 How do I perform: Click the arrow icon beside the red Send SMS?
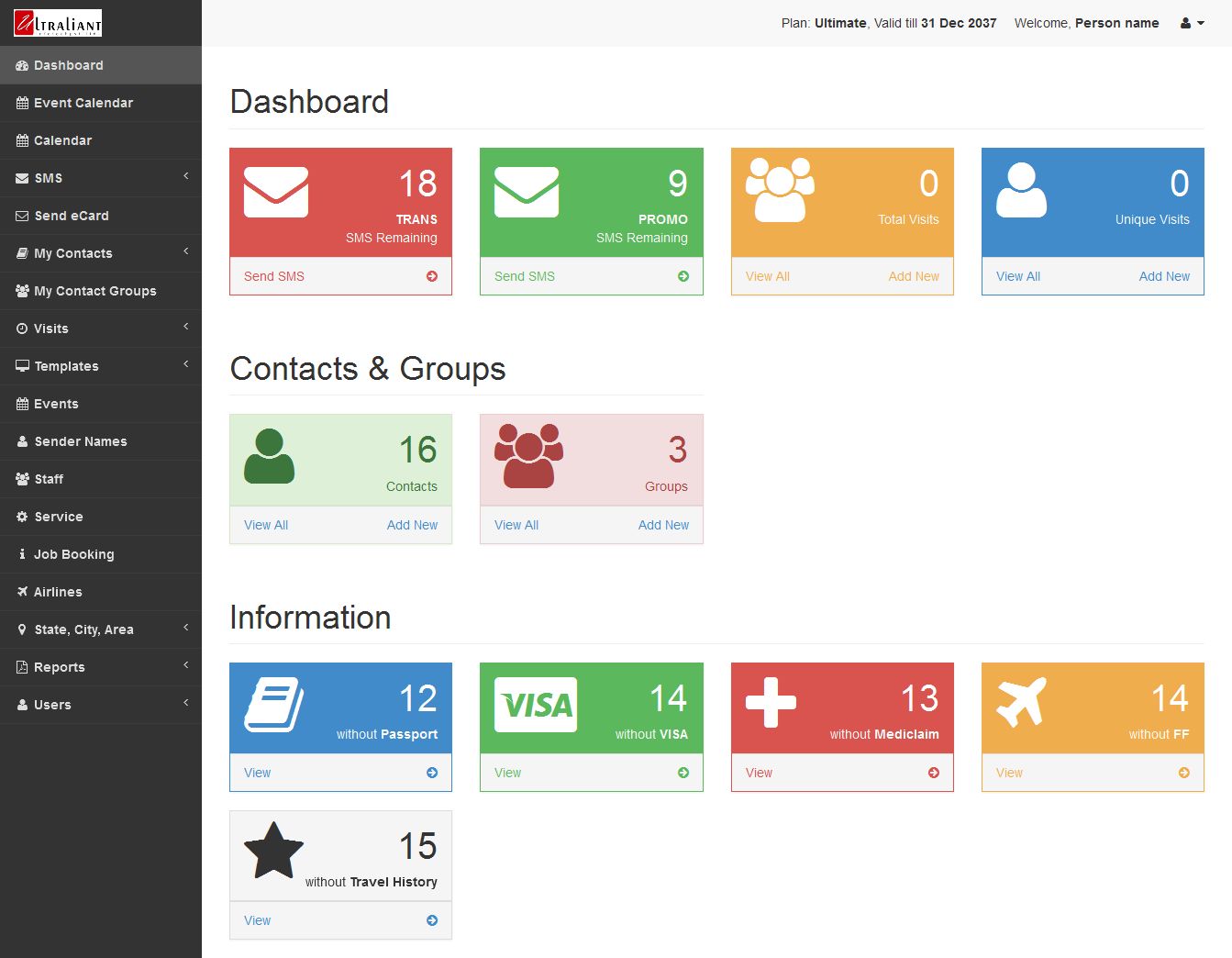(432, 276)
